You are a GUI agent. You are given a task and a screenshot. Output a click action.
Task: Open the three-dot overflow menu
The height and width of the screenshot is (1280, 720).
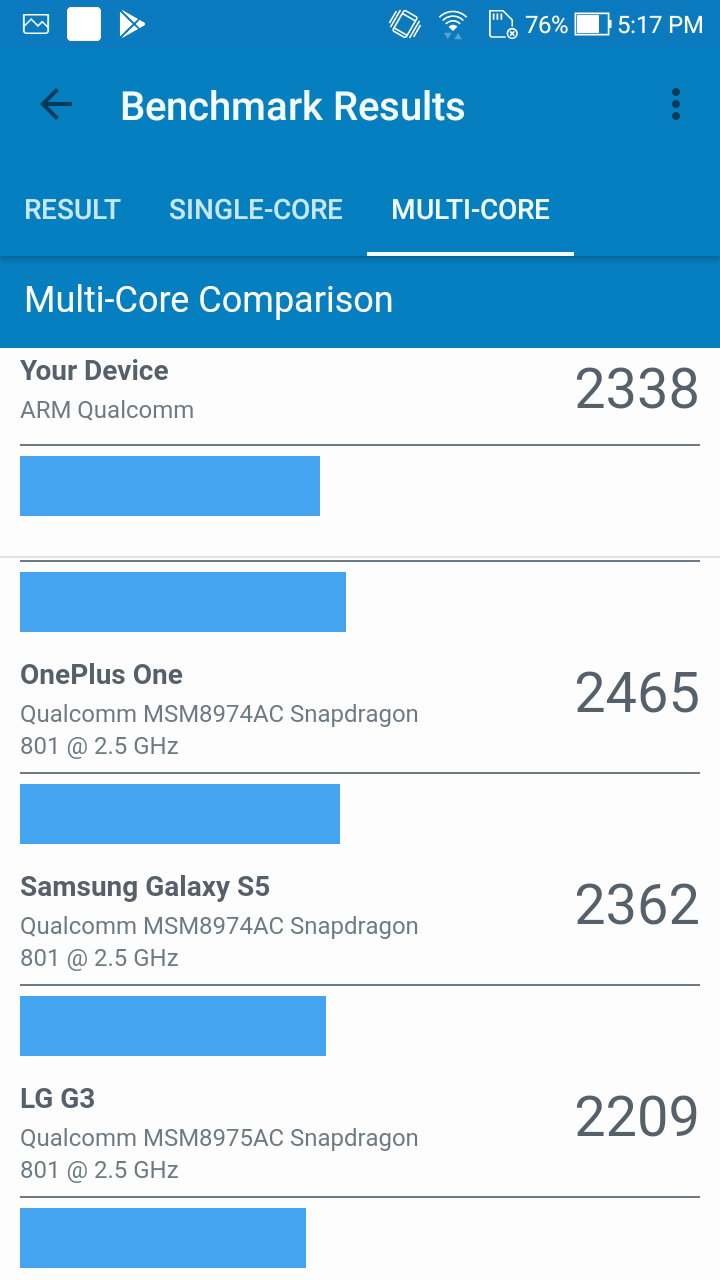click(676, 105)
